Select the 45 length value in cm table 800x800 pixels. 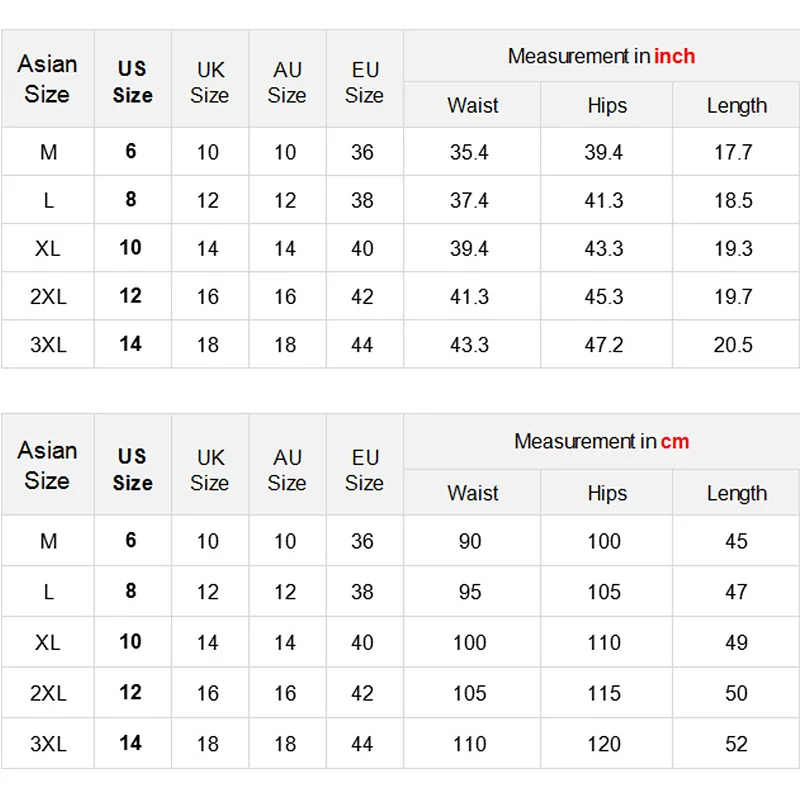click(736, 541)
